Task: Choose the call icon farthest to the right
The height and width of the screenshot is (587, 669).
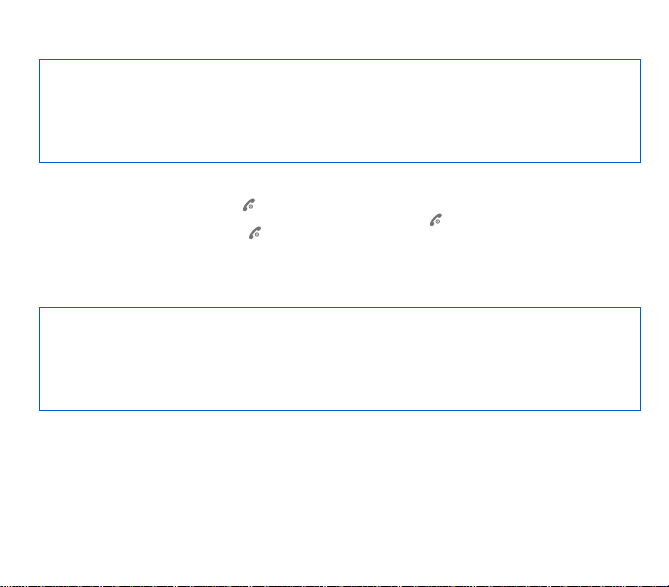Action: point(436,220)
